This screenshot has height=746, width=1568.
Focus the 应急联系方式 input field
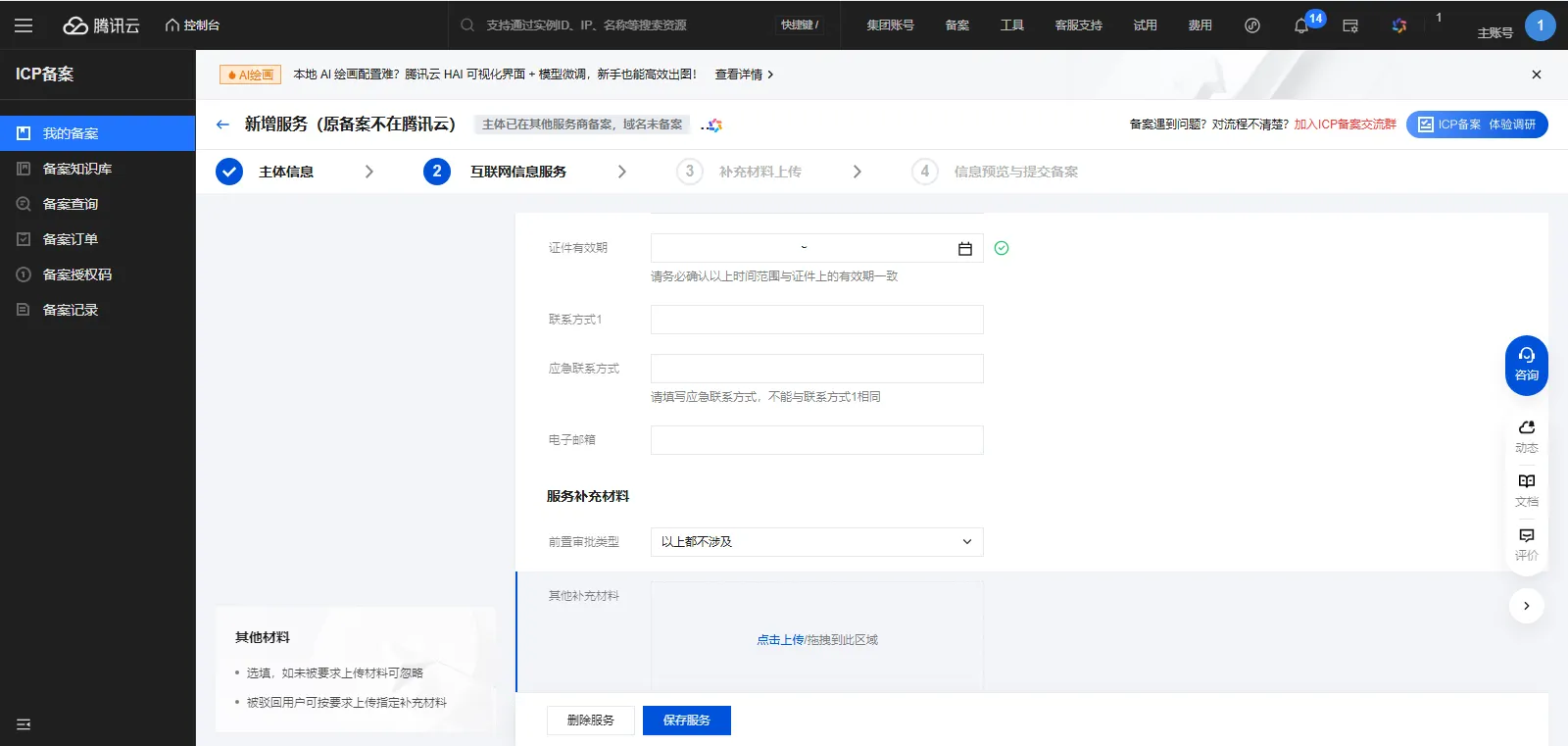(x=817, y=369)
